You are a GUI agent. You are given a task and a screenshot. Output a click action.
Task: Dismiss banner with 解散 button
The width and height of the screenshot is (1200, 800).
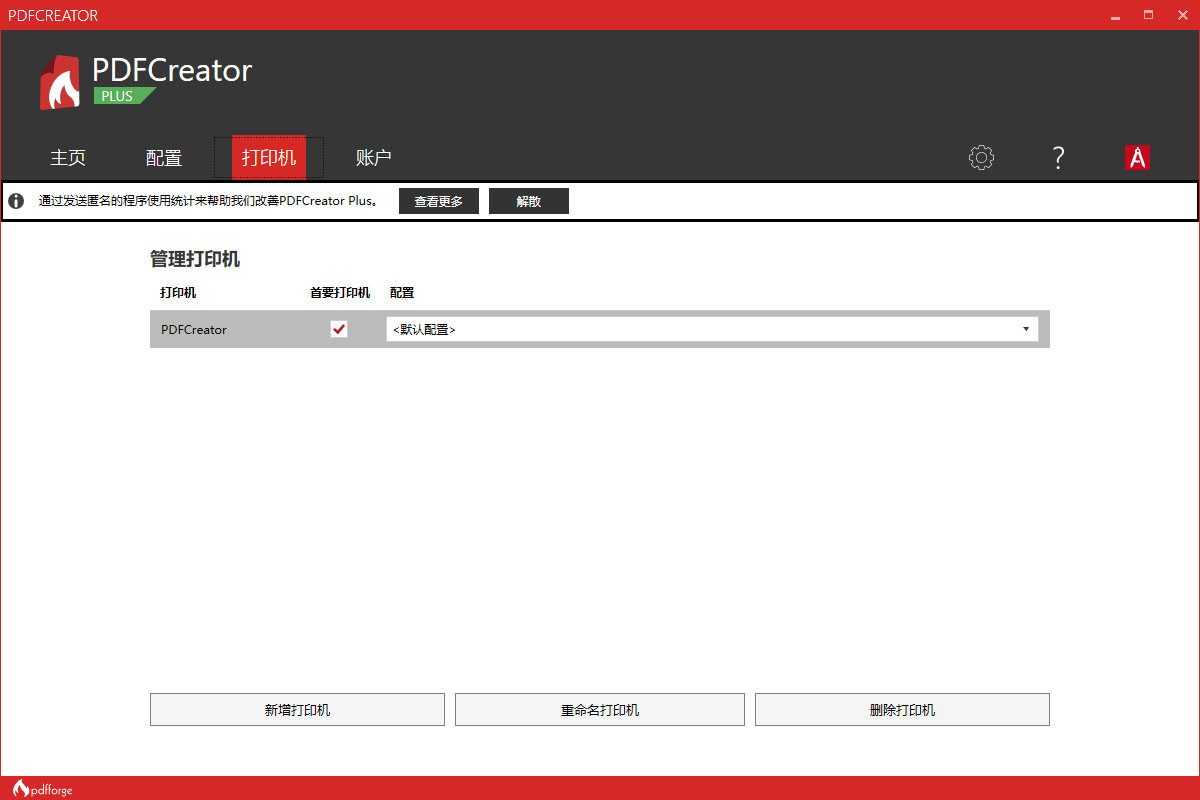click(529, 201)
